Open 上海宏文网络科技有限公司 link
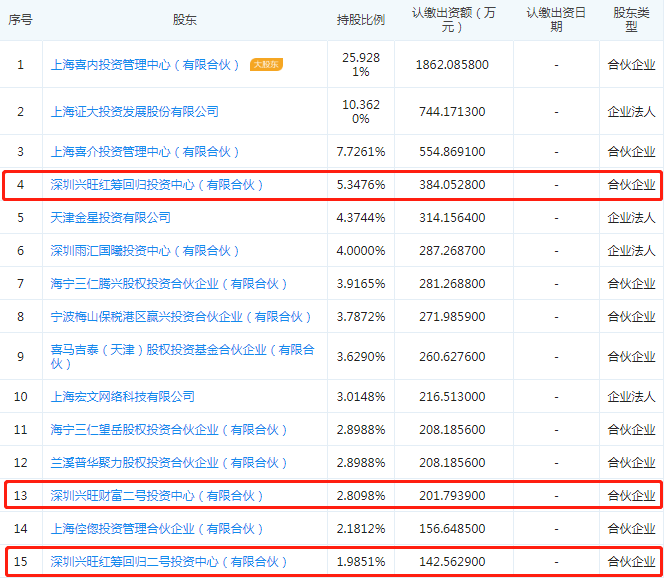The height and width of the screenshot is (578, 664). [122, 397]
